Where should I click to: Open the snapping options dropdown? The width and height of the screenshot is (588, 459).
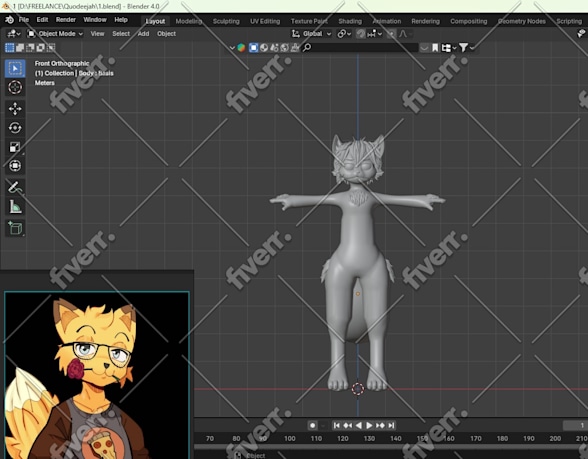[x=375, y=34]
